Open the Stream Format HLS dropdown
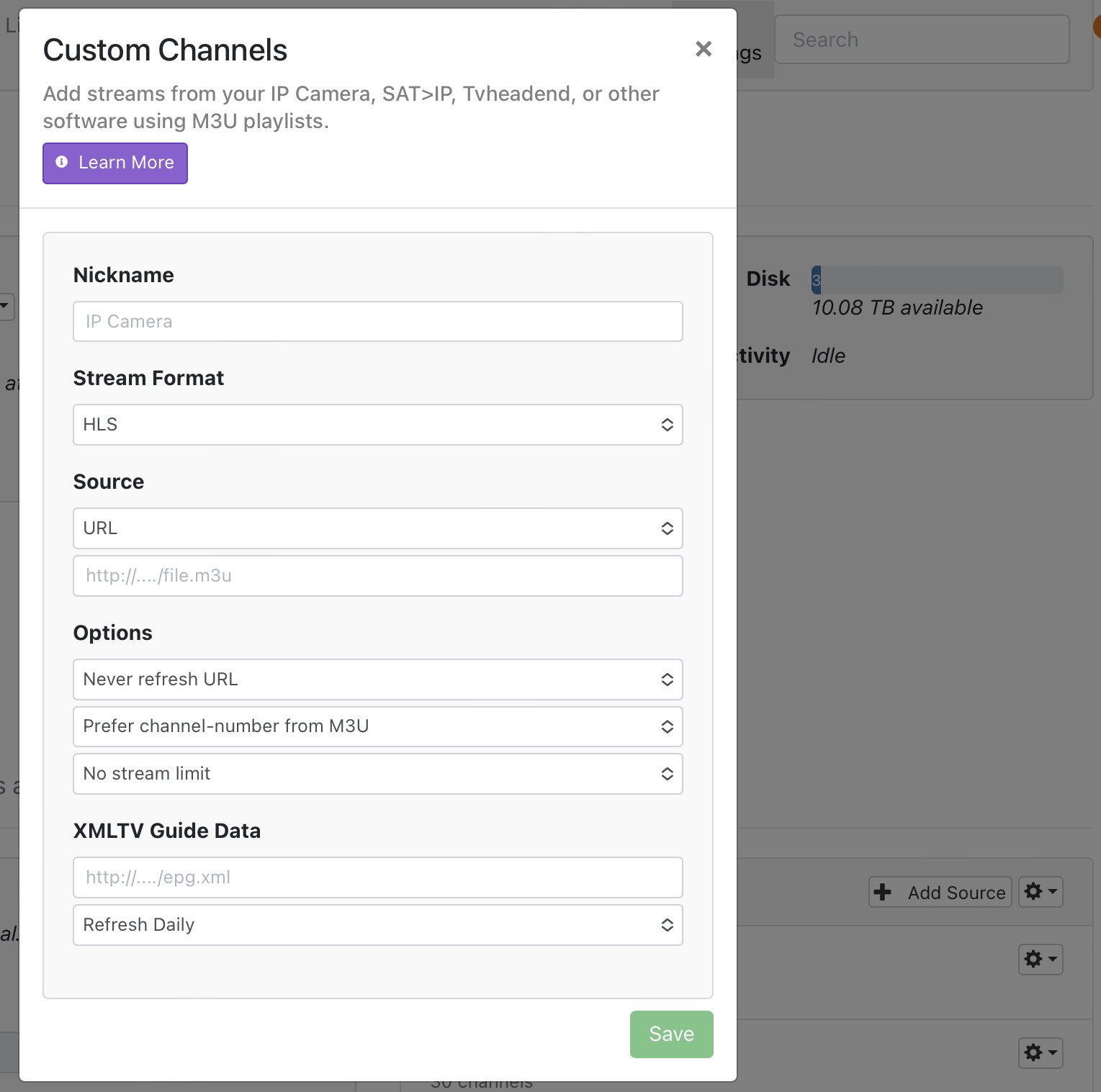 pos(377,425)
